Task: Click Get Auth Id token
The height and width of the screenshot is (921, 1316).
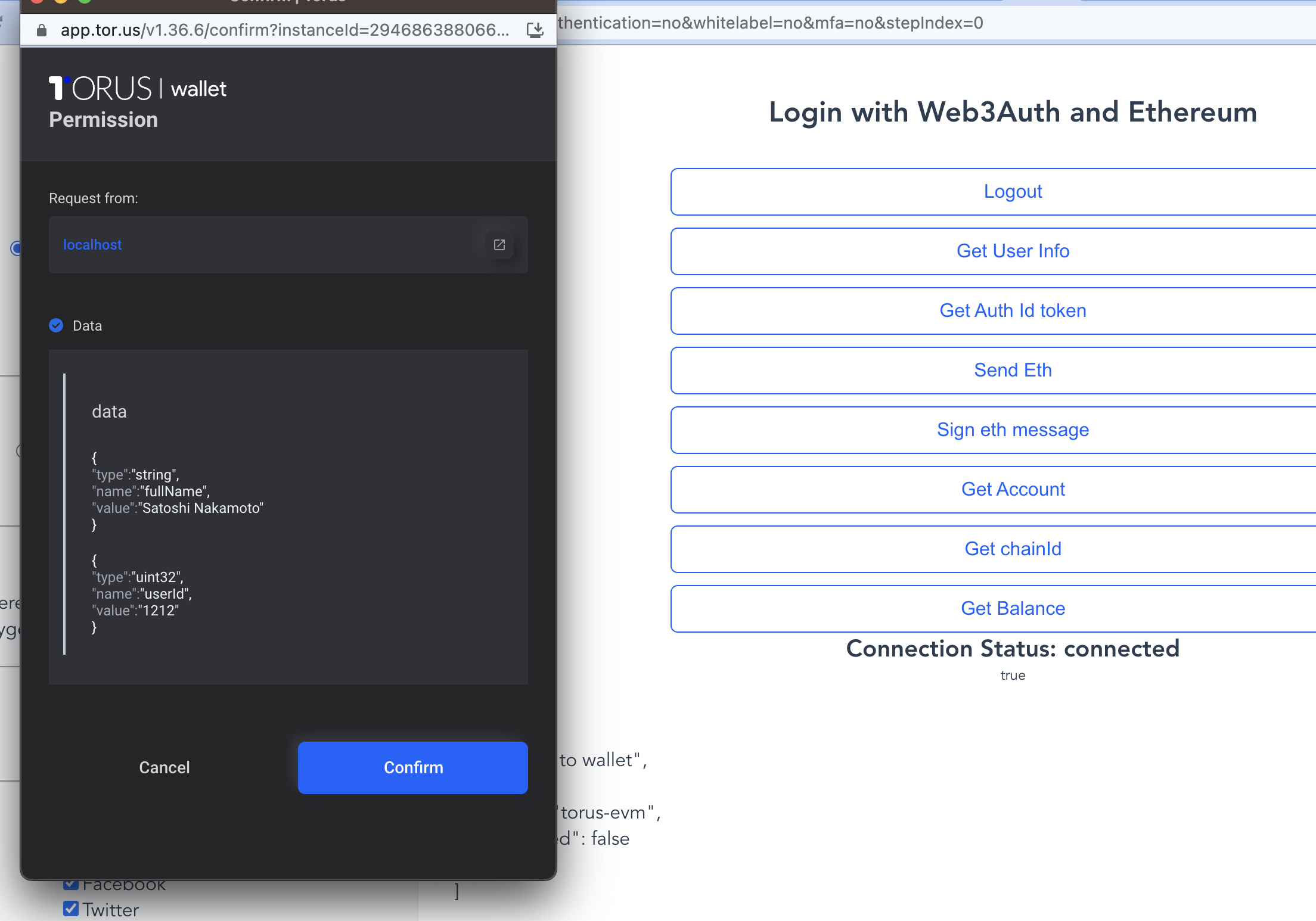Action: click(x=1012, y=310)
